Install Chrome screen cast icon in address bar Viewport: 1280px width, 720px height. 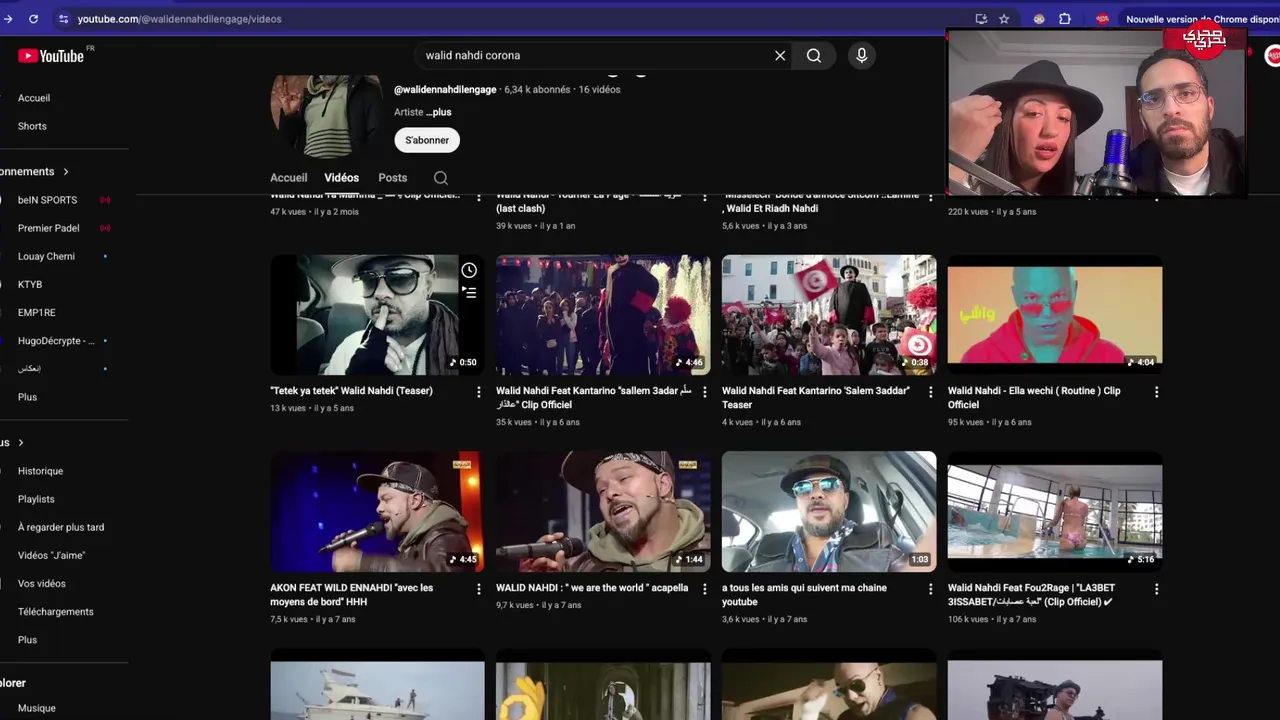click(x=981, y=19)
